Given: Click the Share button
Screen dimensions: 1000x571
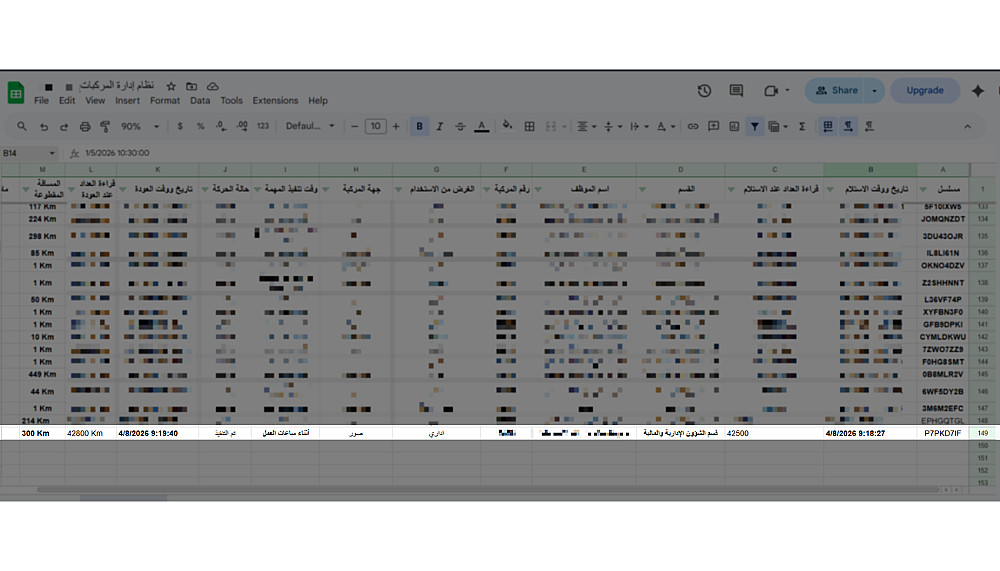Looking at the screenshot, I should [x=836, y=91].
